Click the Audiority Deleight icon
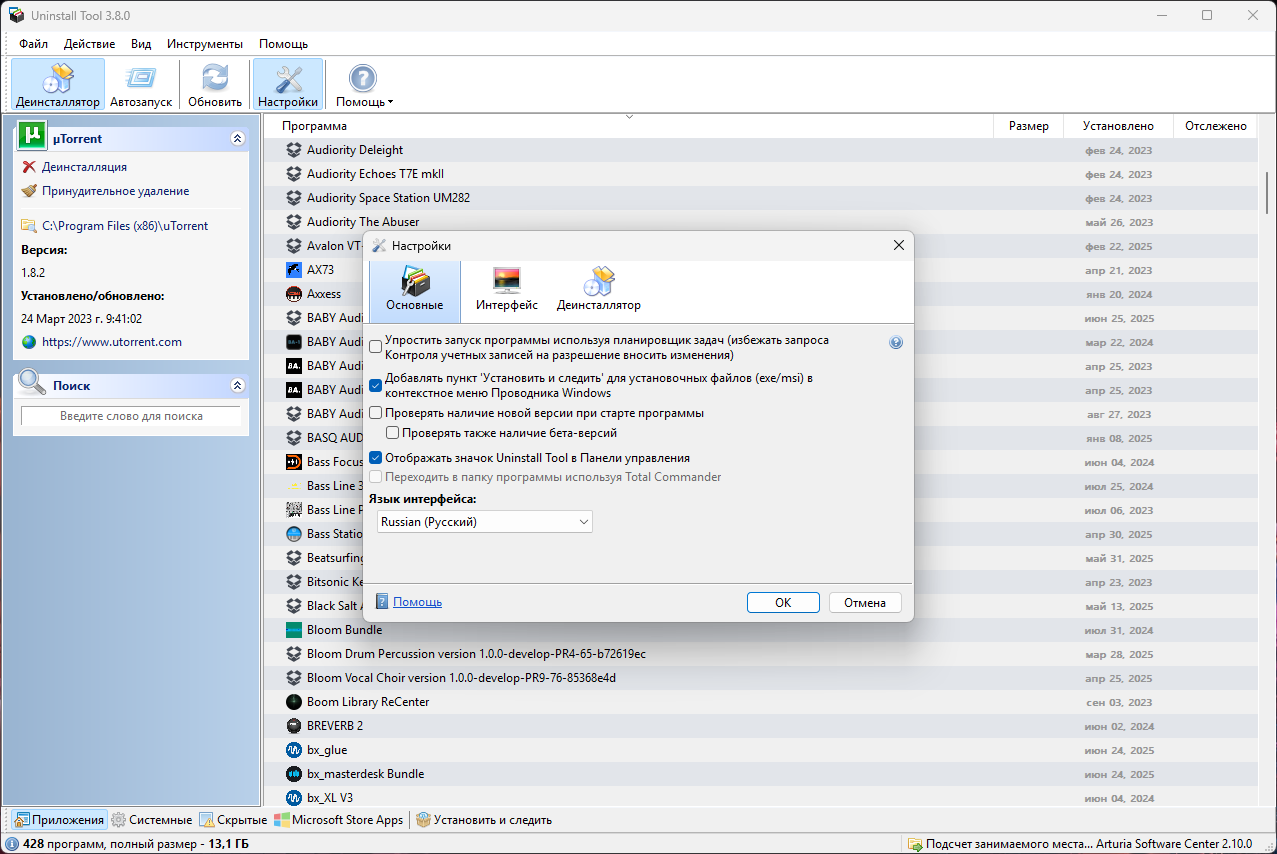The height and width of the screenshot is (854, 1277). pos(294,150)
